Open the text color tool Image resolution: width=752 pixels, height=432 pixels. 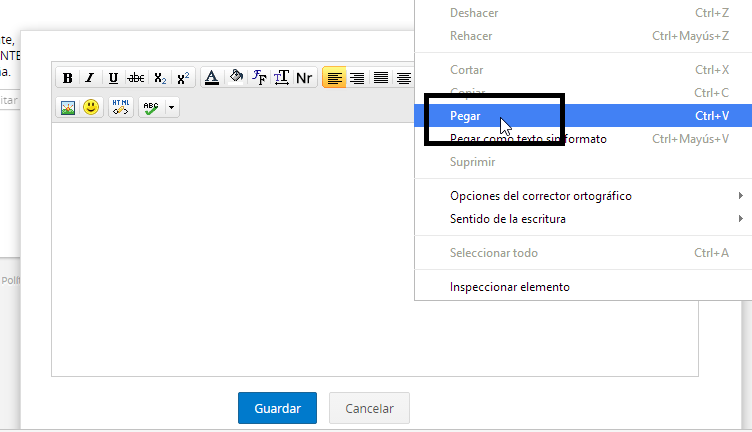(212, 78)
